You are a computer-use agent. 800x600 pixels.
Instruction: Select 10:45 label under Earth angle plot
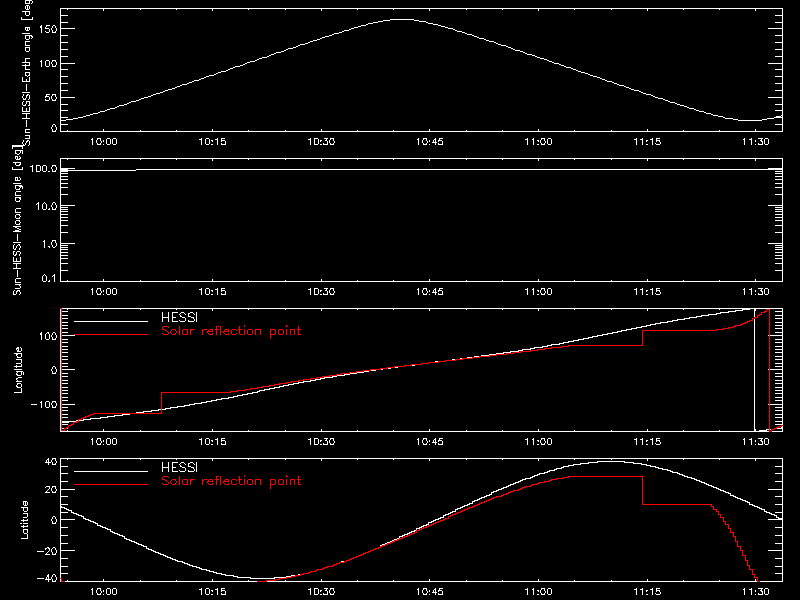[430, 141]
